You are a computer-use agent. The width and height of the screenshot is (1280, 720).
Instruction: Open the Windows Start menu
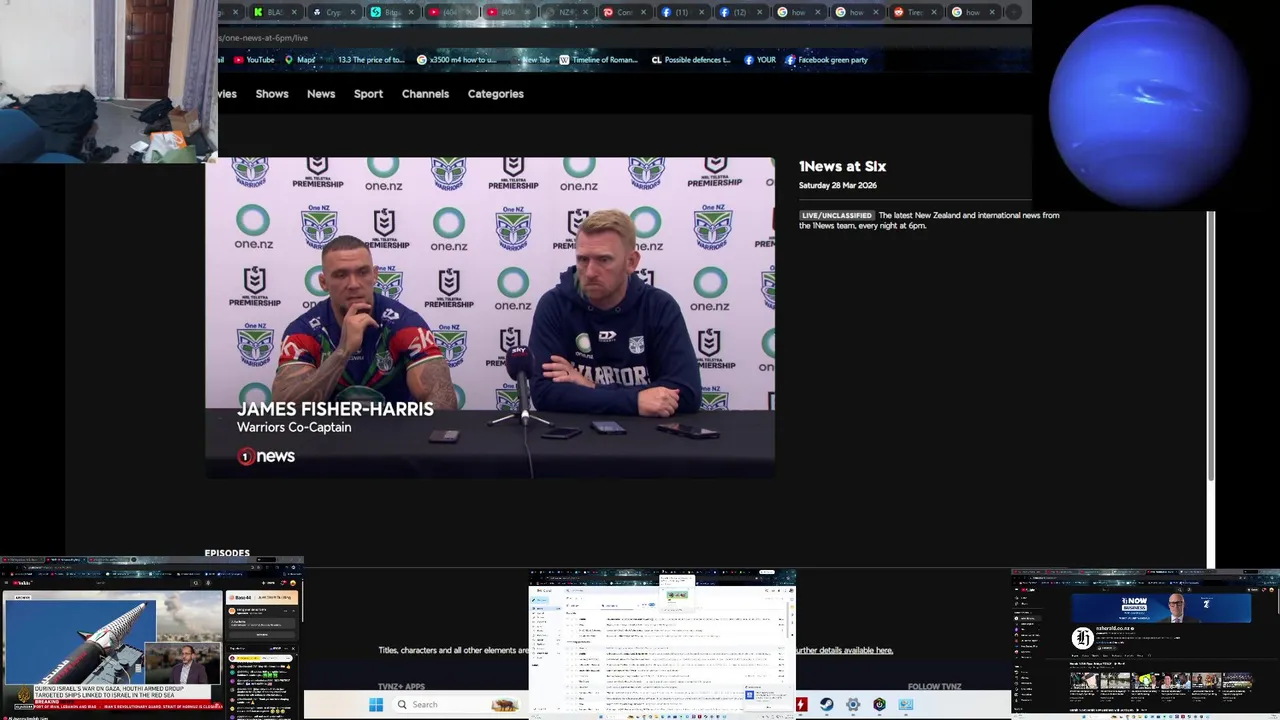[376, 705]
